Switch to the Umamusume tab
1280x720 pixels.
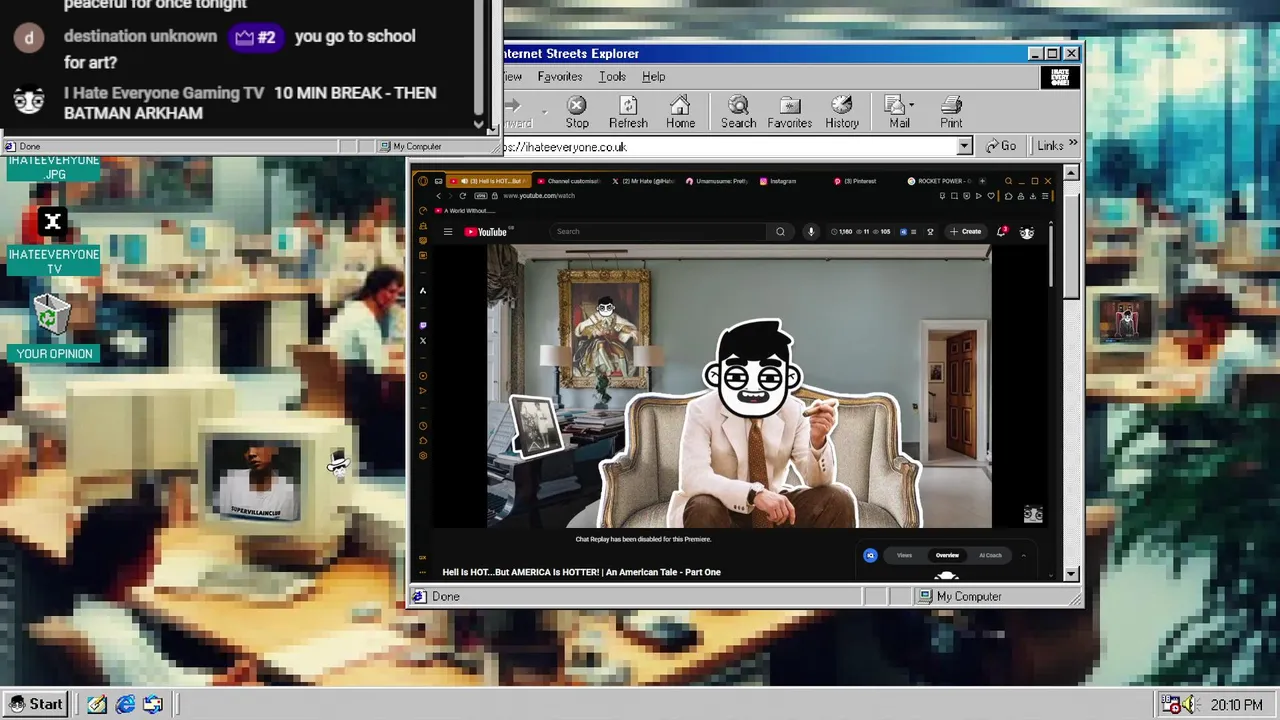coord(716,181)
